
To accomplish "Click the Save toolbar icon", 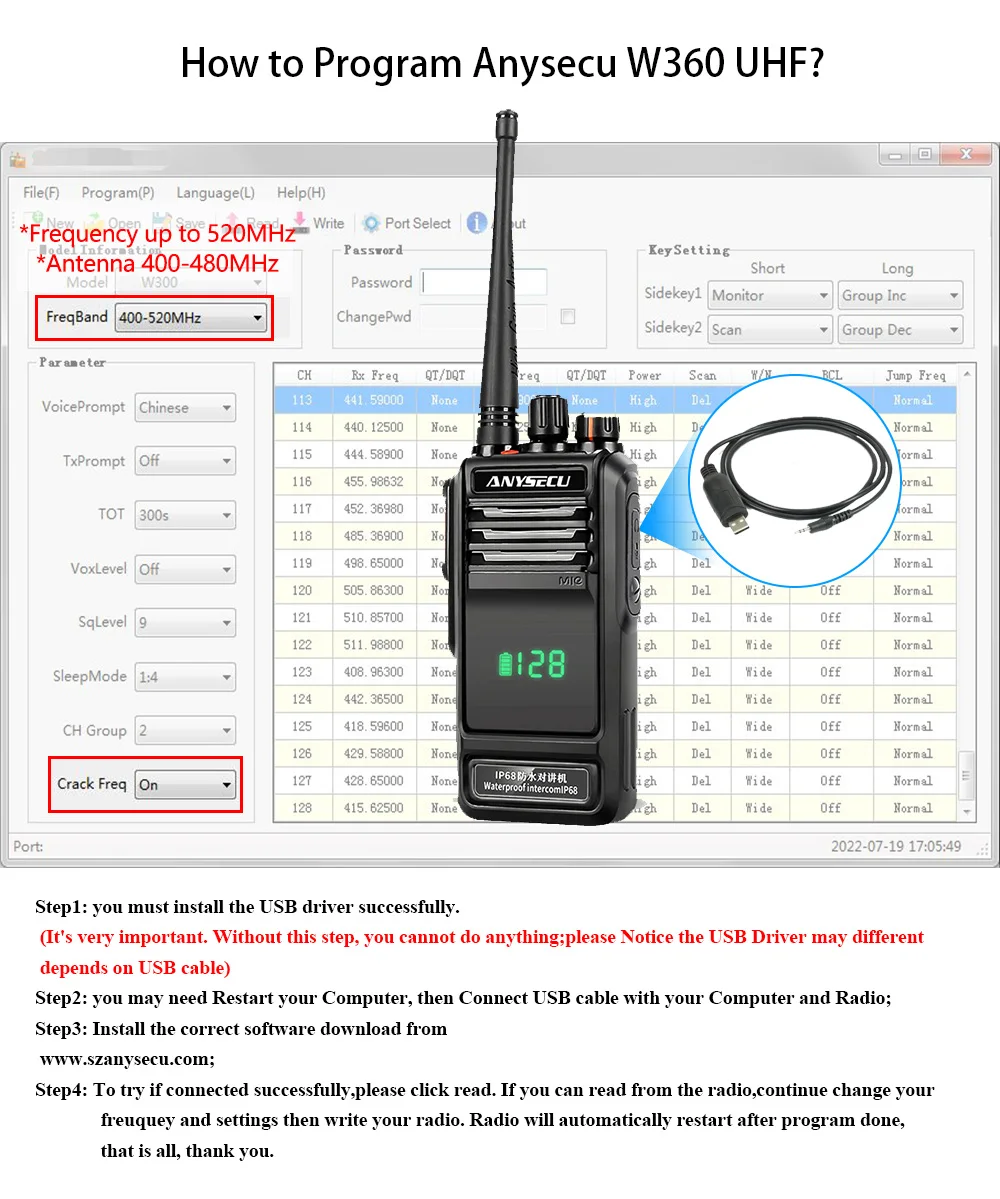I will 161,221.
